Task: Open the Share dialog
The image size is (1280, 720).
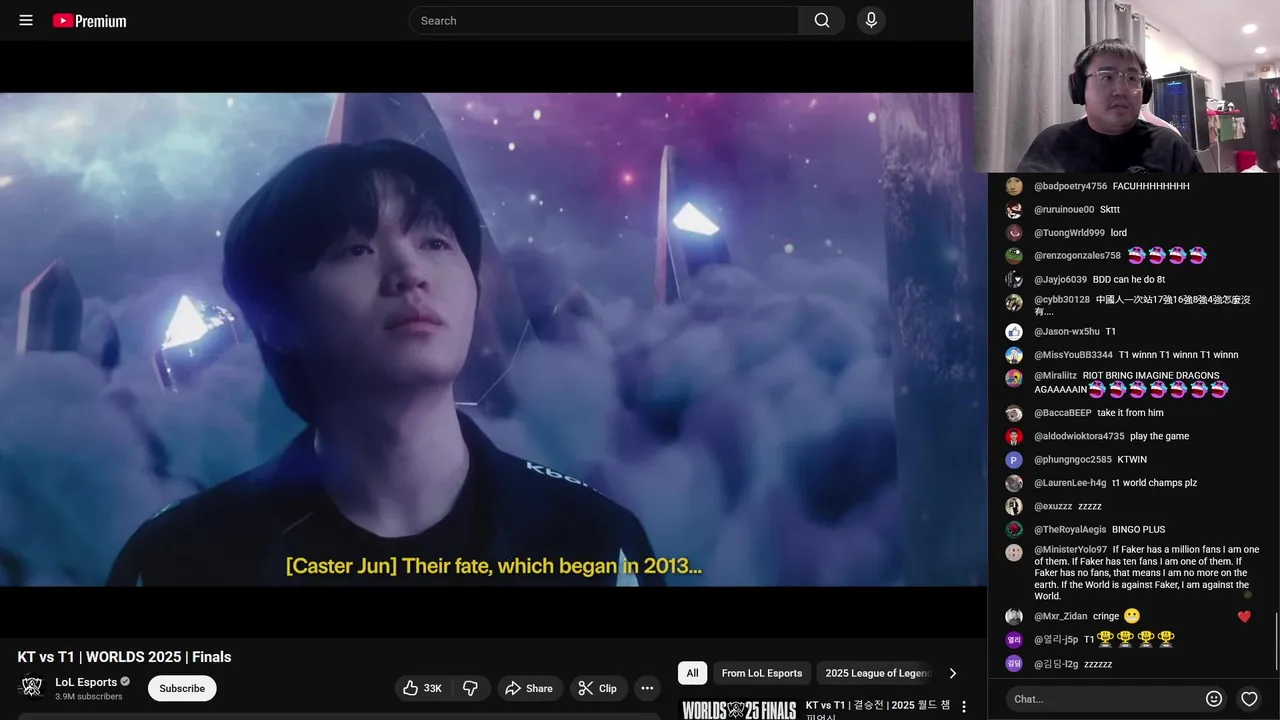Action: point(529,688)
